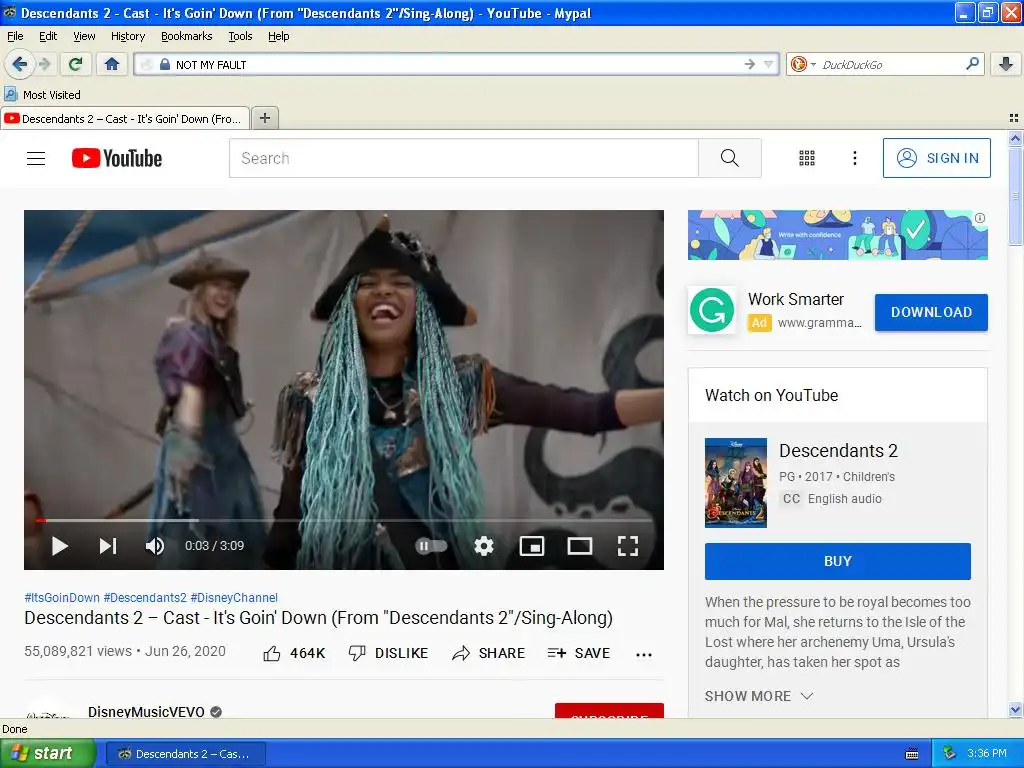Click the list all tabs icon
The height and width of the screenshot is (768, 1024).
click(x=1014, y=118)
